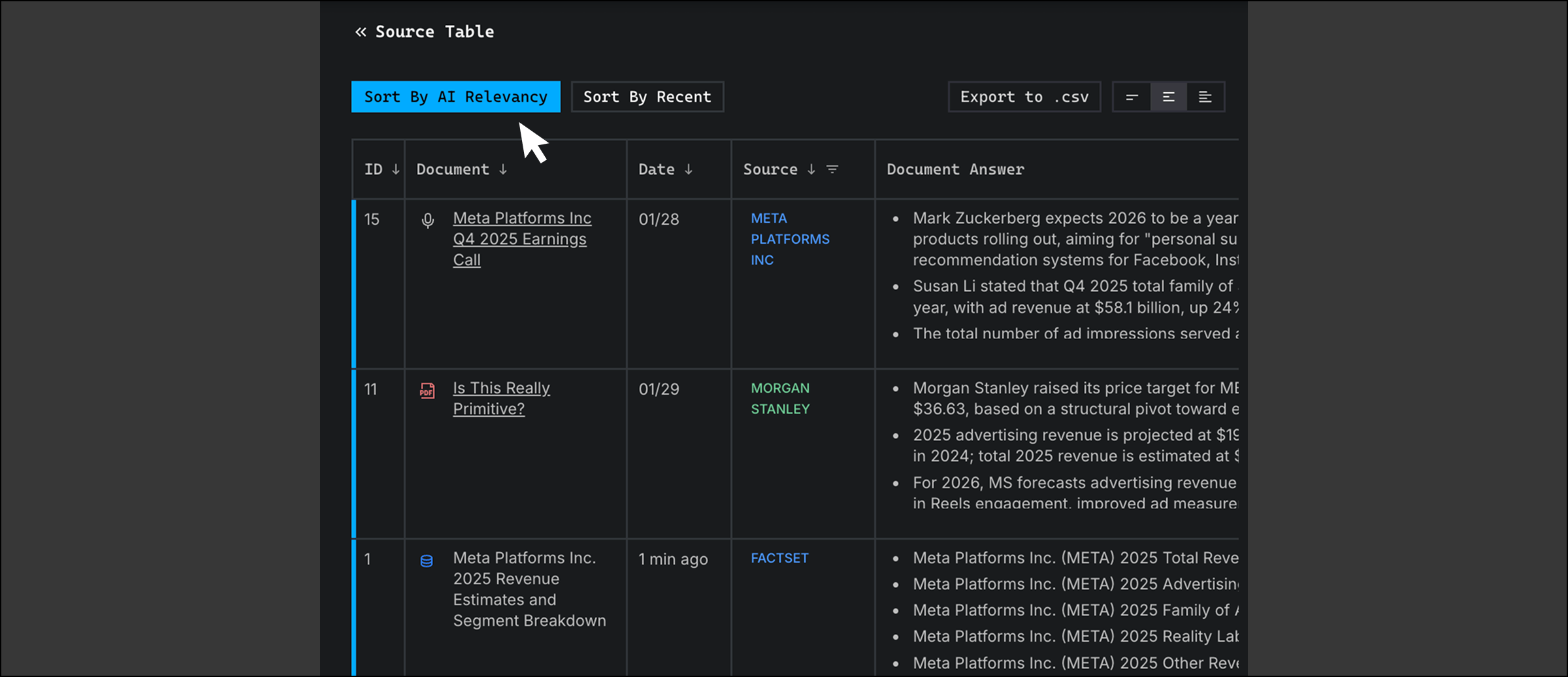
Task: Click FACTSET source tag
Action: click(779, 558)
